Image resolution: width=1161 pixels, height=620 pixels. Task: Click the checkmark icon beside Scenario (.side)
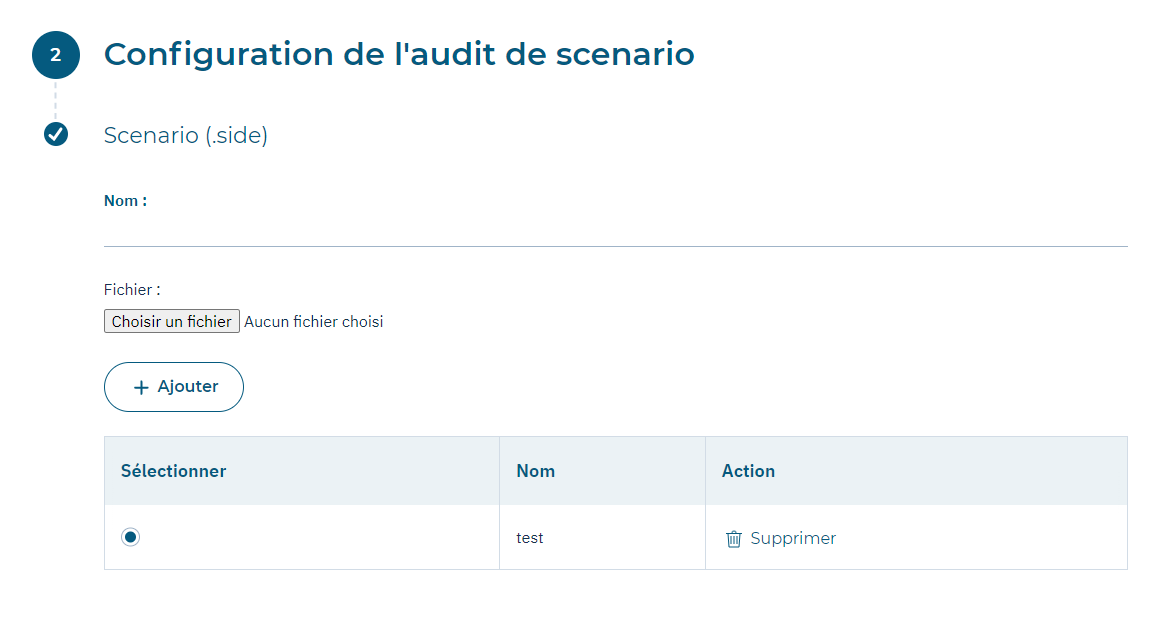56,134
